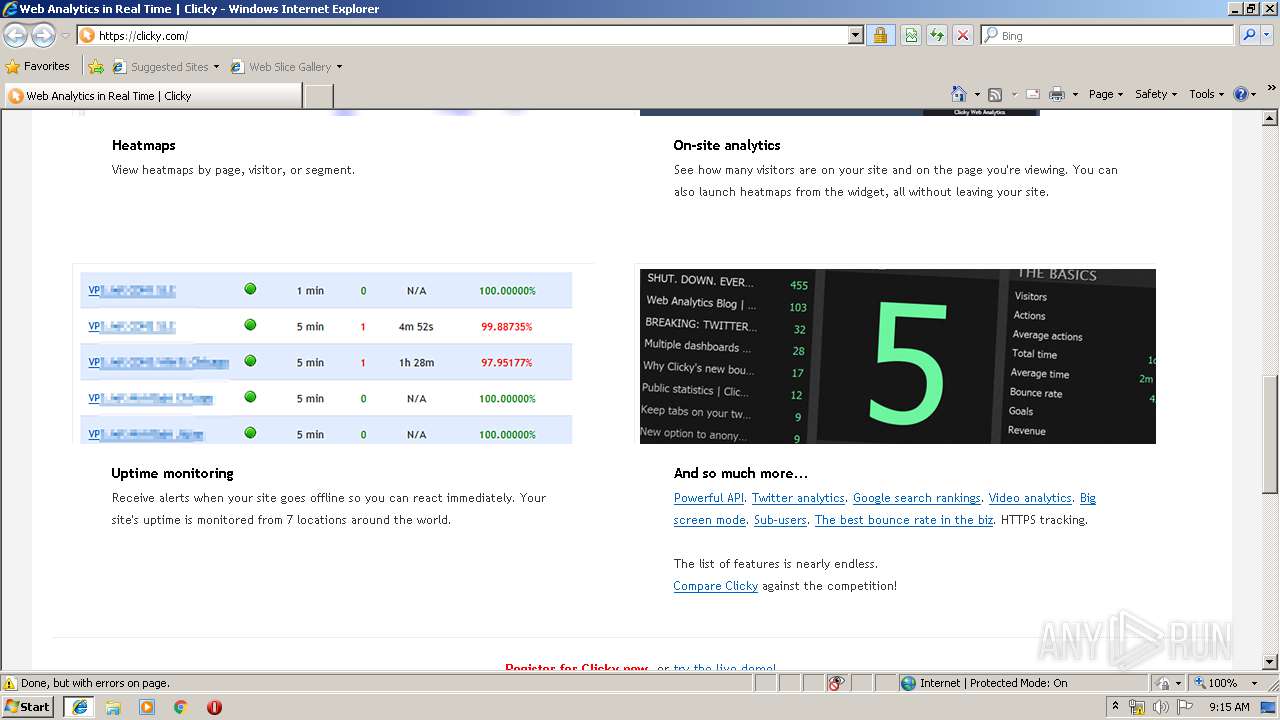Open the Google search rankings link

coord(917,498)
